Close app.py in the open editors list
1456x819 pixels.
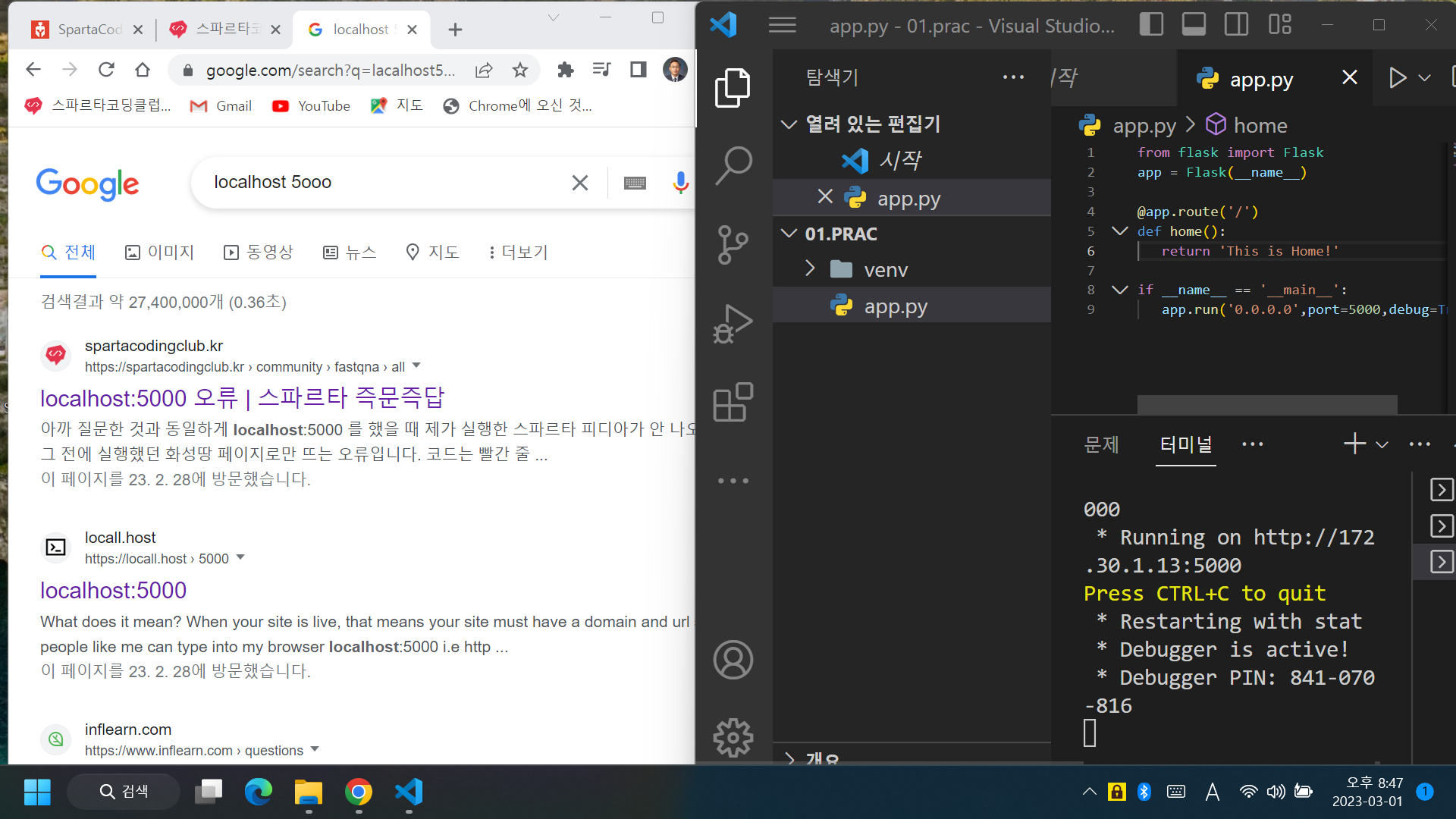[x=825, y=197]
